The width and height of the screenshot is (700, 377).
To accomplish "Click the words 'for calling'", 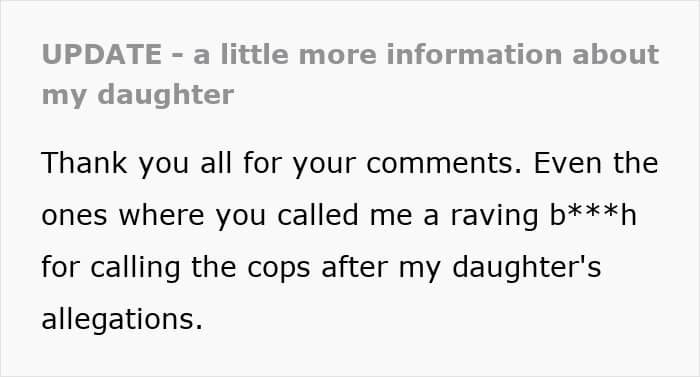I will click(x=111, y=268).
